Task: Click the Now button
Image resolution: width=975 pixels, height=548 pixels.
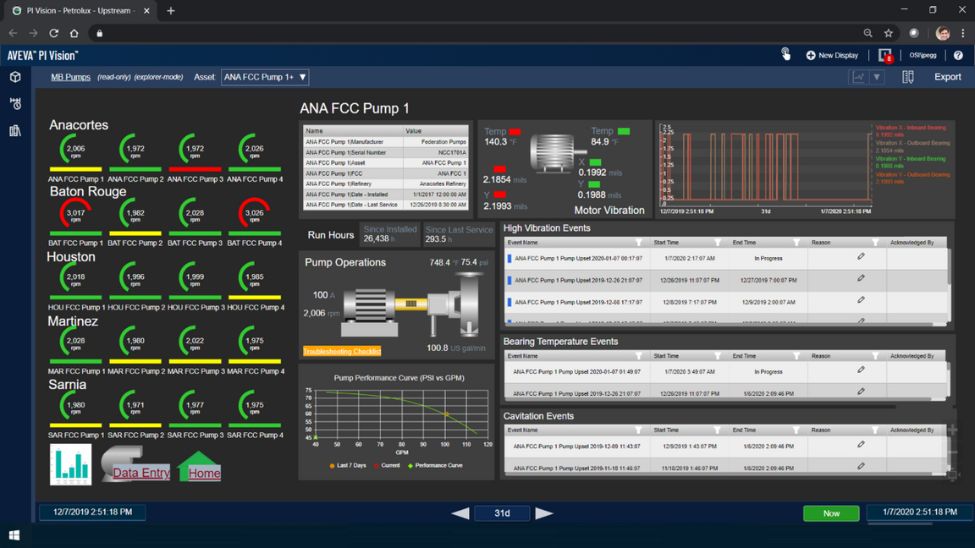Action: (831, 513)
